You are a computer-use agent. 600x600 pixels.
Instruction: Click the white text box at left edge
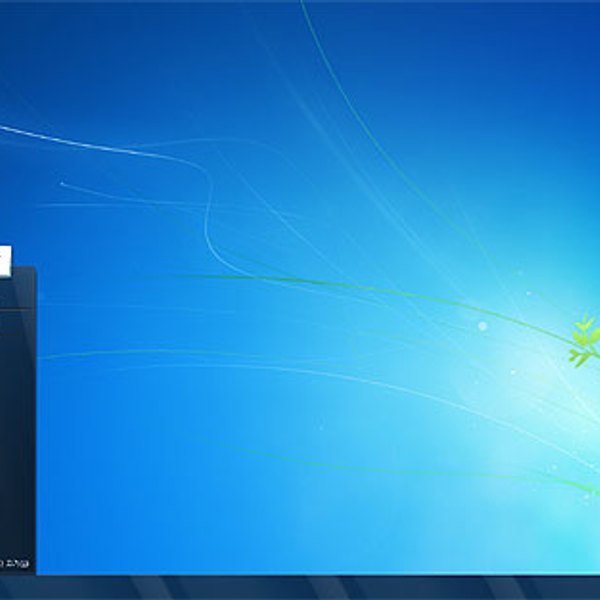click(5, 261)
